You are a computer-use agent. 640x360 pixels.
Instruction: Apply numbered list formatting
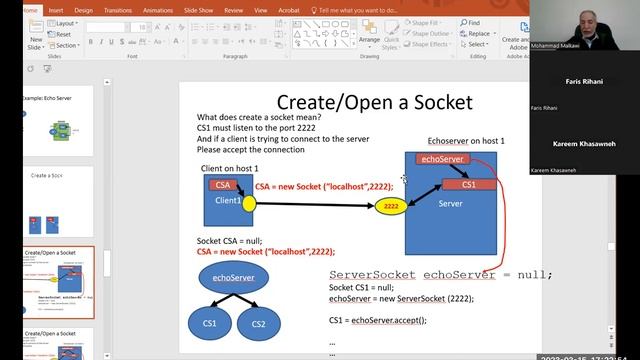click(x=211, y=27)
